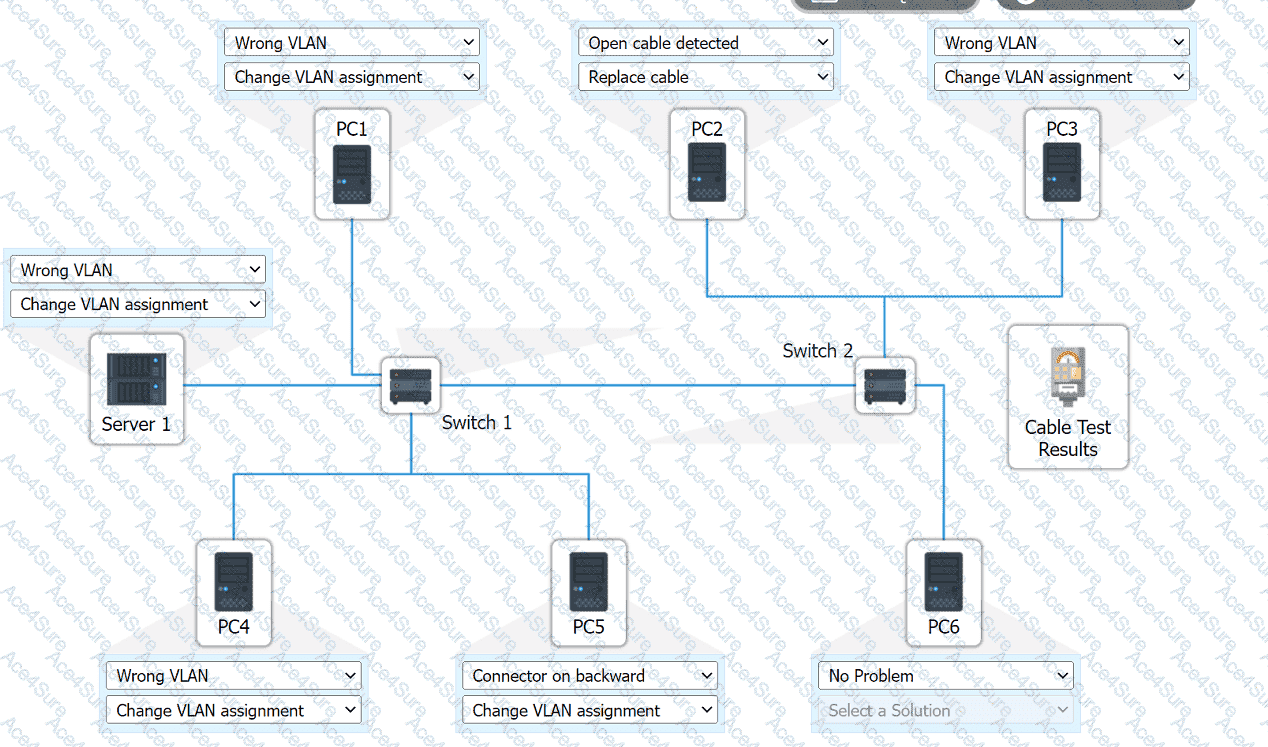Click the Server 1 rack icon
This screenshot has width=1268, height=747.
(136, 380)
